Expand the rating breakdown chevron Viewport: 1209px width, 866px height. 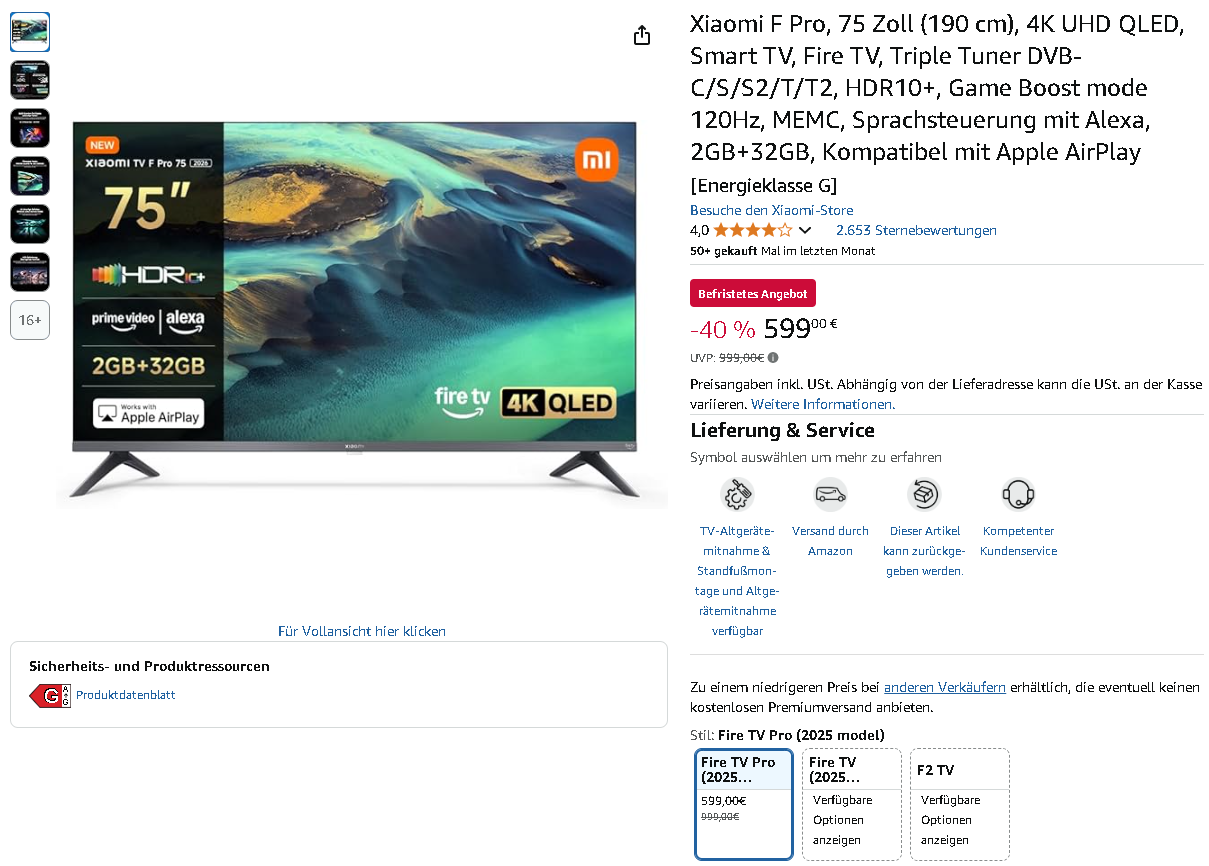(804, 231)
